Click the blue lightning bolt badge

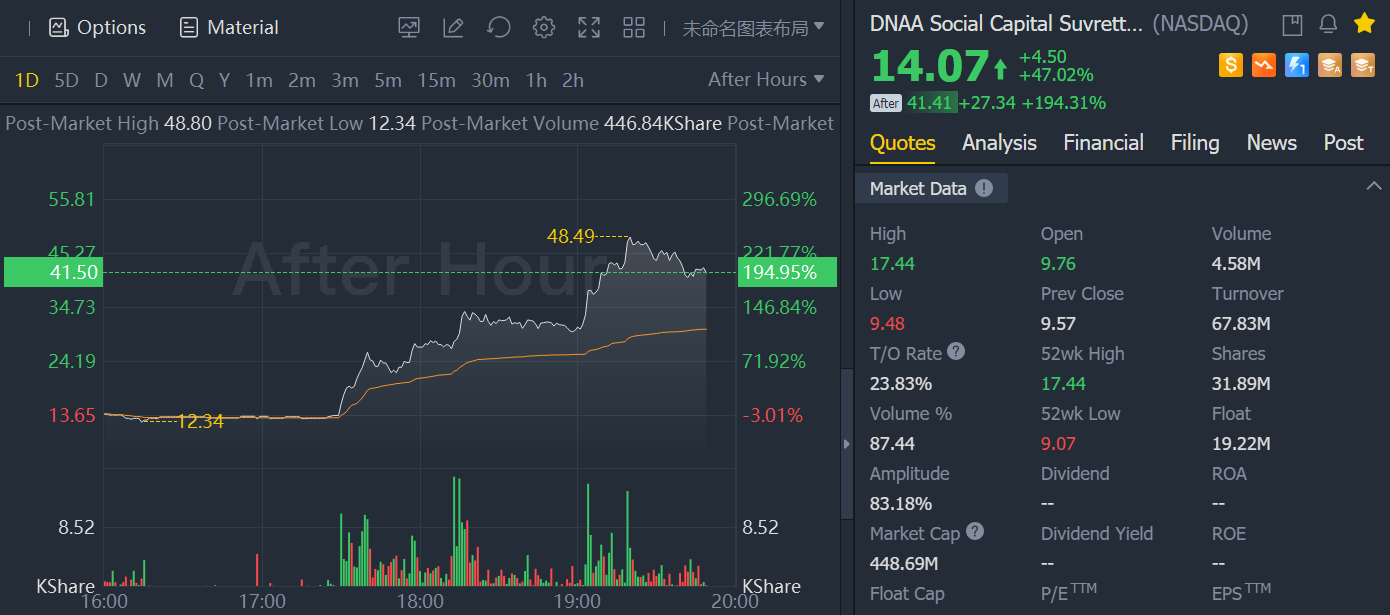(1297, 66)
